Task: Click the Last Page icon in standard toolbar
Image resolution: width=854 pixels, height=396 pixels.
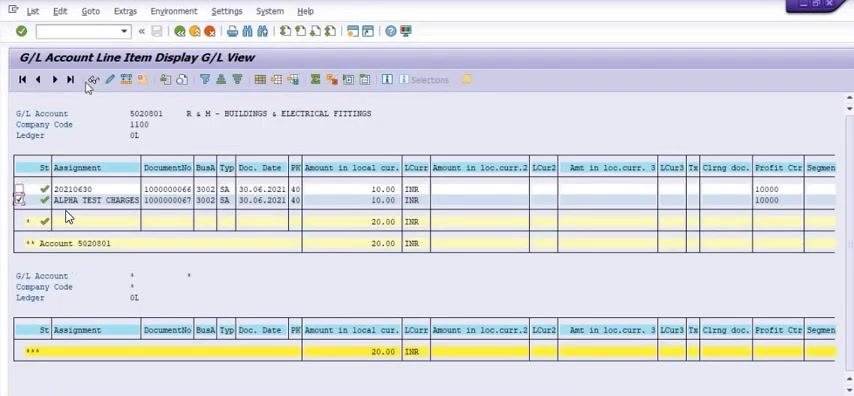Action: [330, 32]
